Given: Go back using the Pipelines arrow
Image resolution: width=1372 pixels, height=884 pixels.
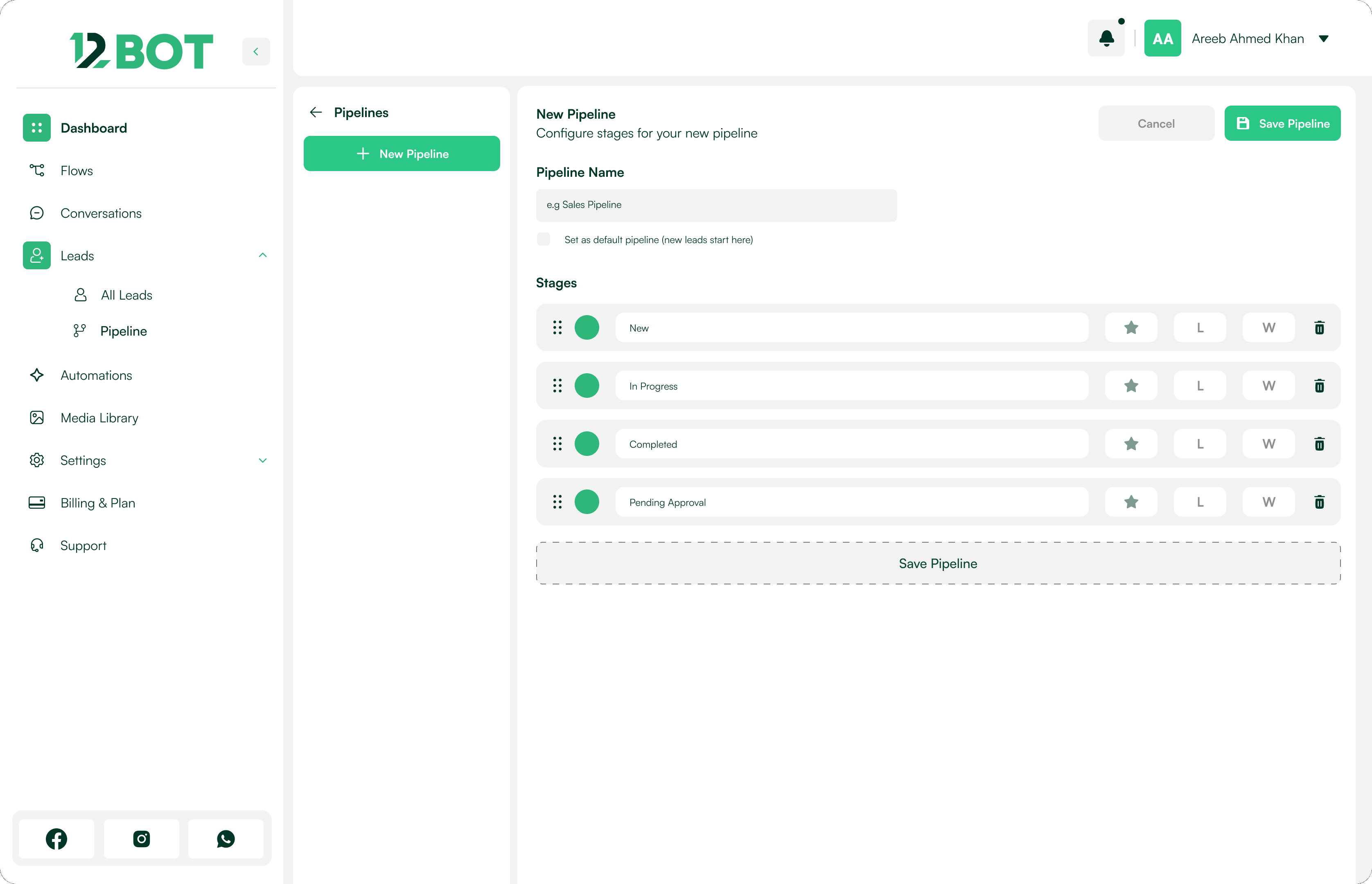Looking at the screenshot, I should tap(316, 113).
